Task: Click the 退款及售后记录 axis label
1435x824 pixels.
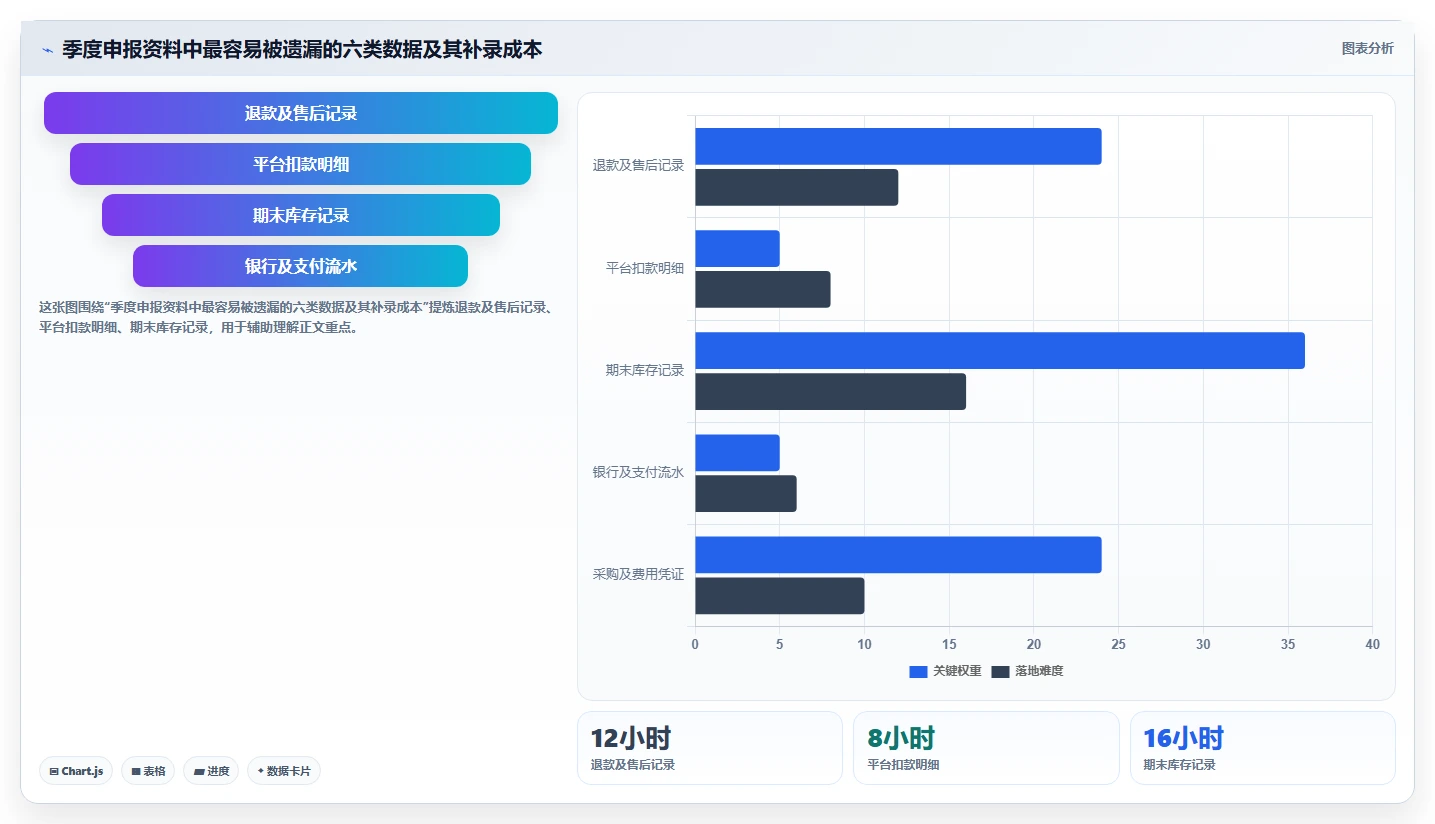Action: pyautogui.click(x=638, y=166)
